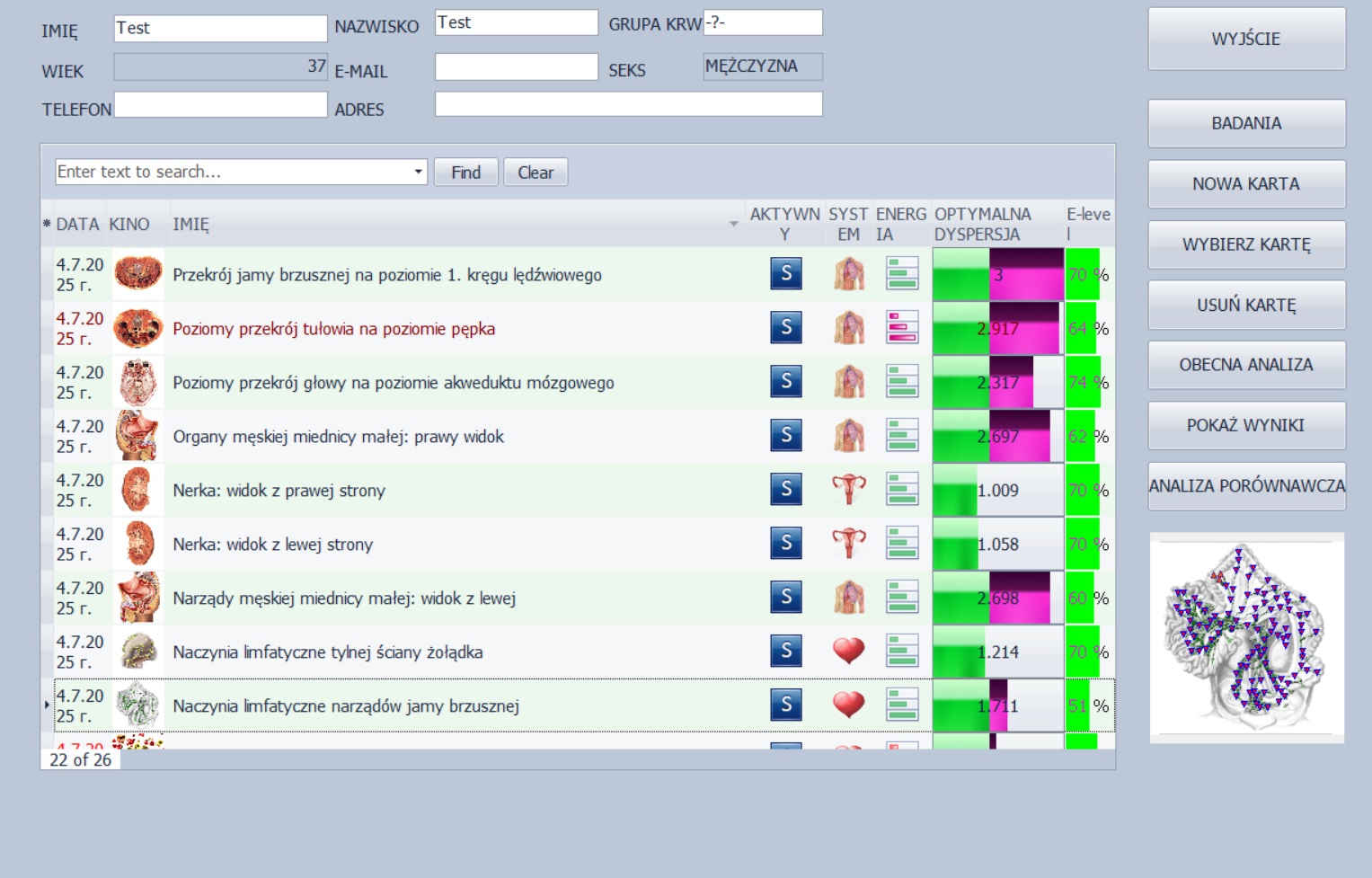Click the kidney thumbnail for Nerka: widok z lewej strony
This screenshot has width=1372, height=878.
coord(137,544)
